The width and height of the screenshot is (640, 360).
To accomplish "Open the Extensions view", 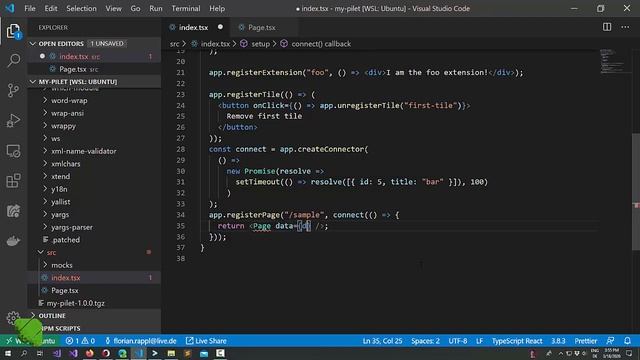I will click(x=13, y=181).
